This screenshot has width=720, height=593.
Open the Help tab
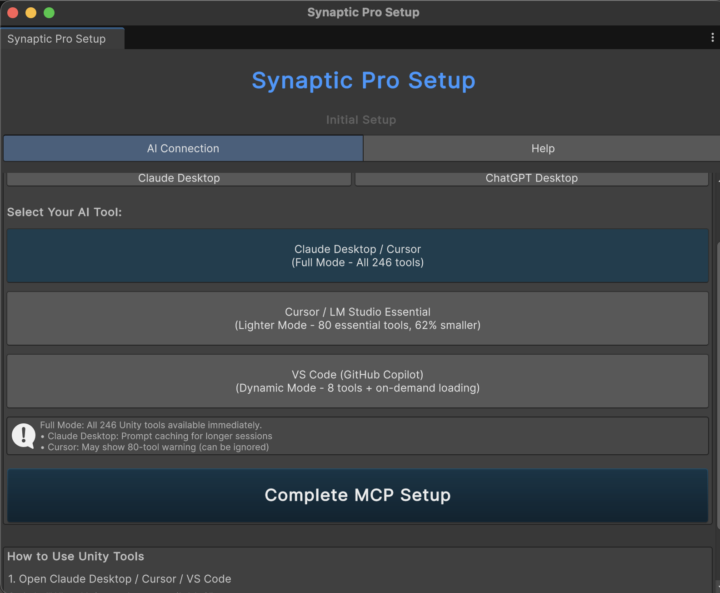point(542,148)
